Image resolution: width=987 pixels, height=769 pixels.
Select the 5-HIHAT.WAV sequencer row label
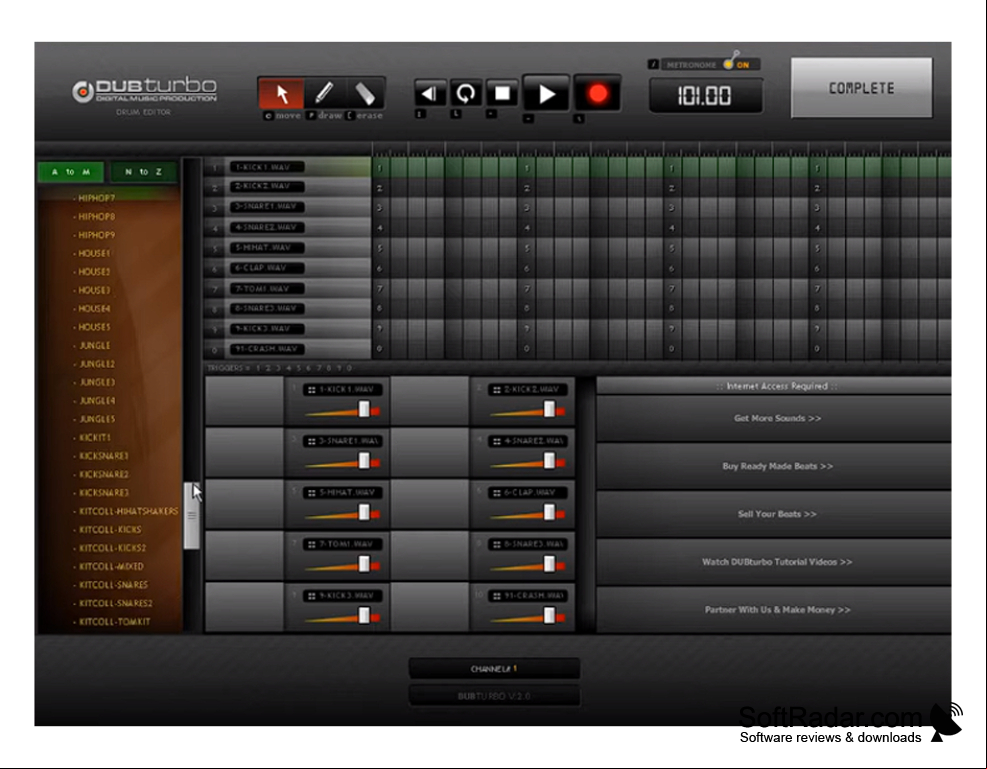click(267, 248)
